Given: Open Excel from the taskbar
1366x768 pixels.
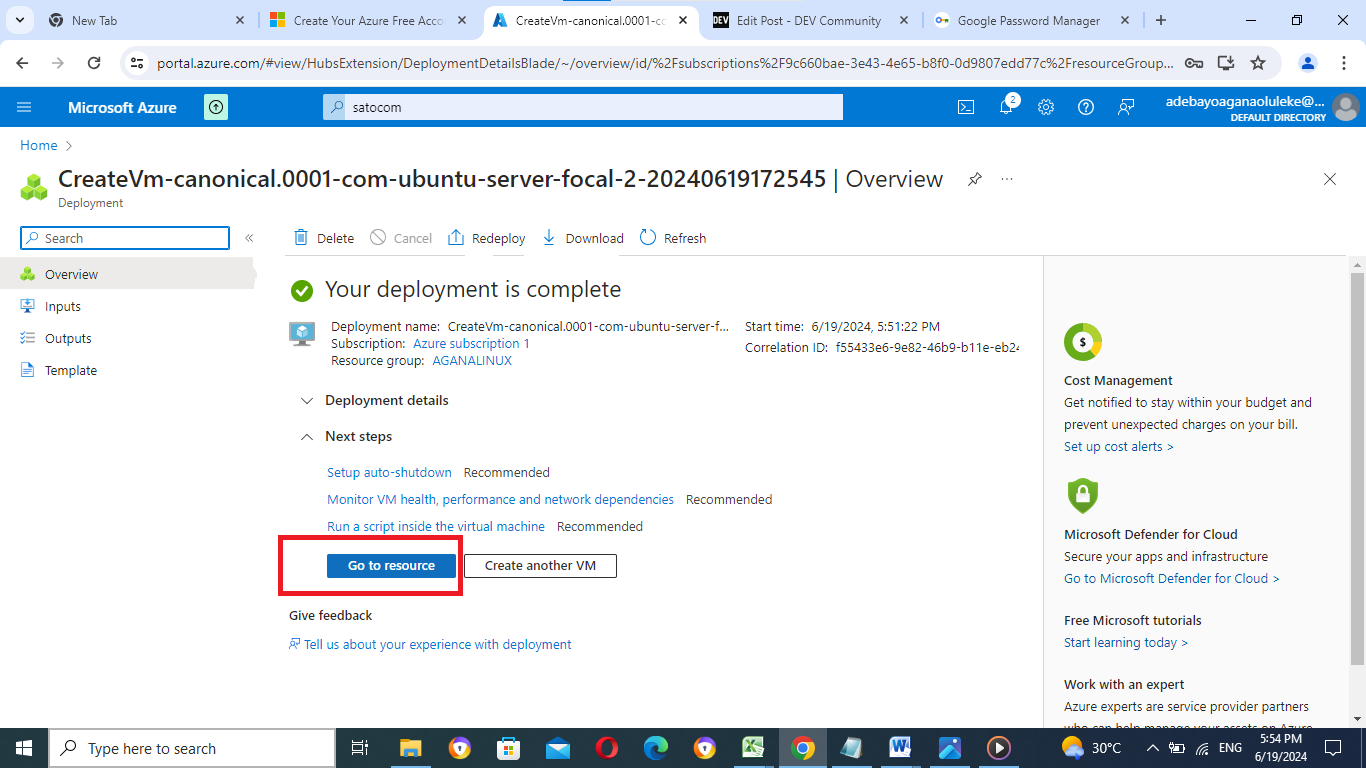Looking at the screenshot, I should [754, 748].
